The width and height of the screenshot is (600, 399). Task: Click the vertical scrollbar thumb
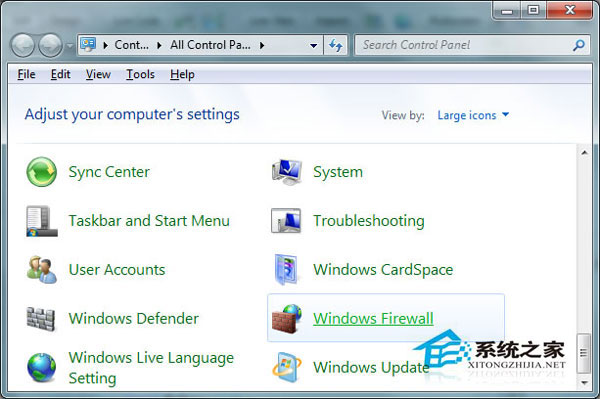point(584,353)
